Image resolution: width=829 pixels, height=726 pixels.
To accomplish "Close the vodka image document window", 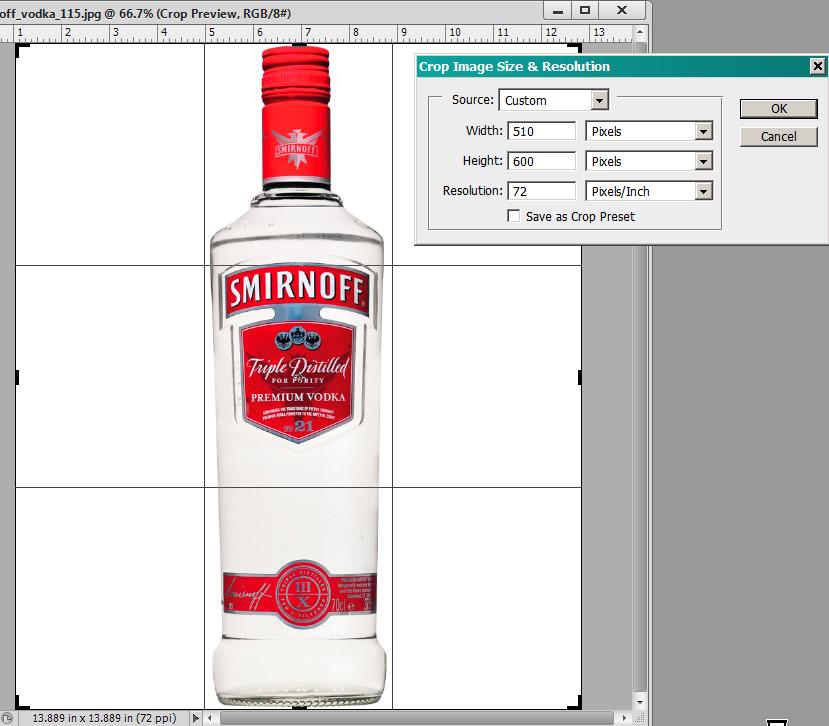I will point(624,10).
